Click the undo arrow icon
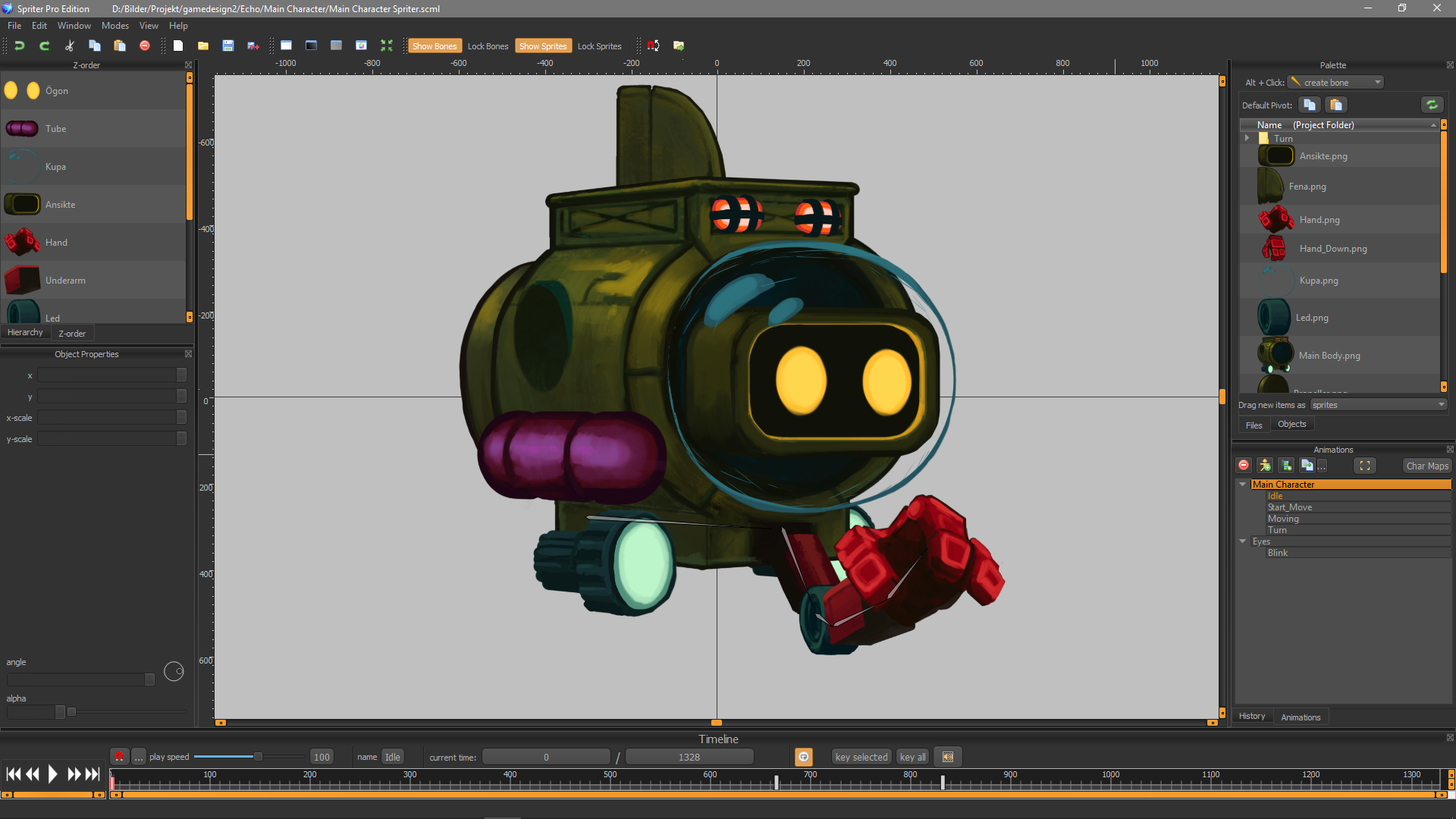 (x=20, y=45)
